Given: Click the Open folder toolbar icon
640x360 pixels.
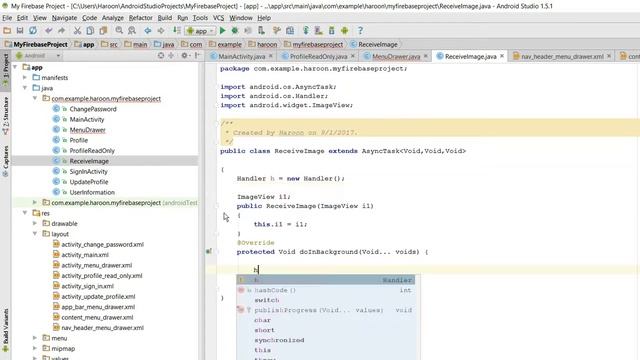Looking at the screenshot, I should pyautogui.click(x=7, y=31).
